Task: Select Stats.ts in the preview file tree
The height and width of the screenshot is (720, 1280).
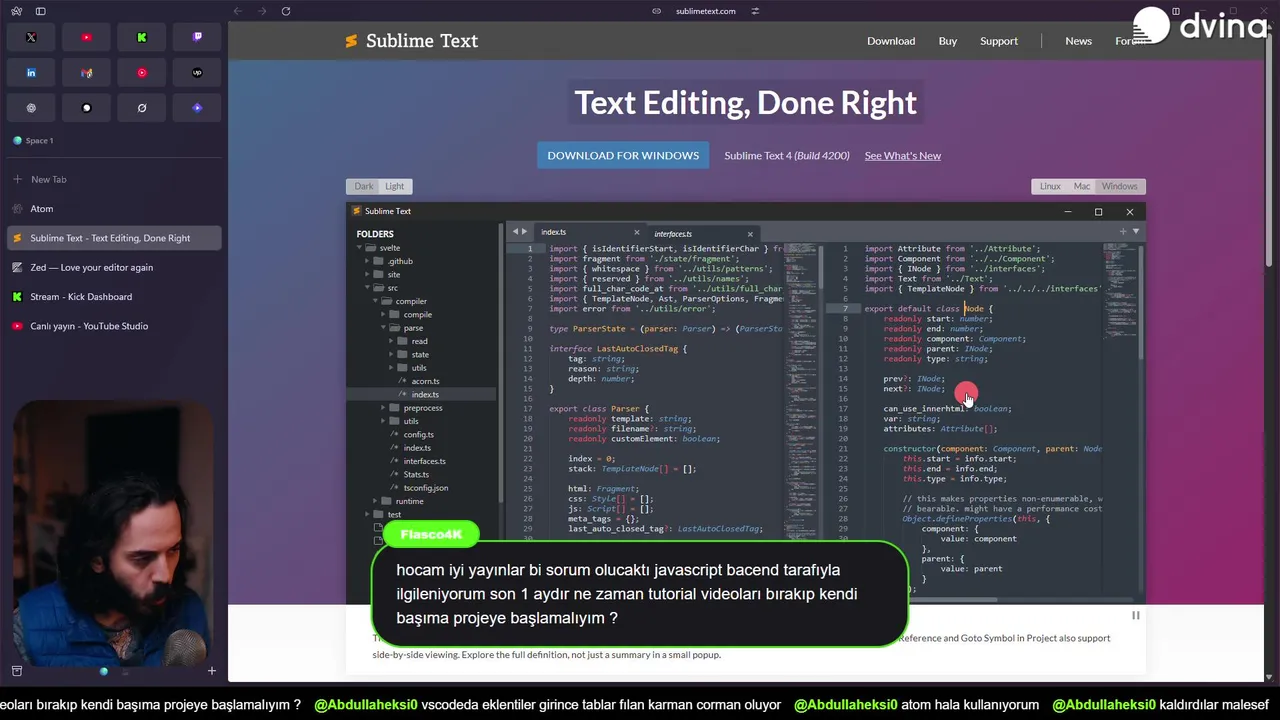Action: [x=416, y=474]
